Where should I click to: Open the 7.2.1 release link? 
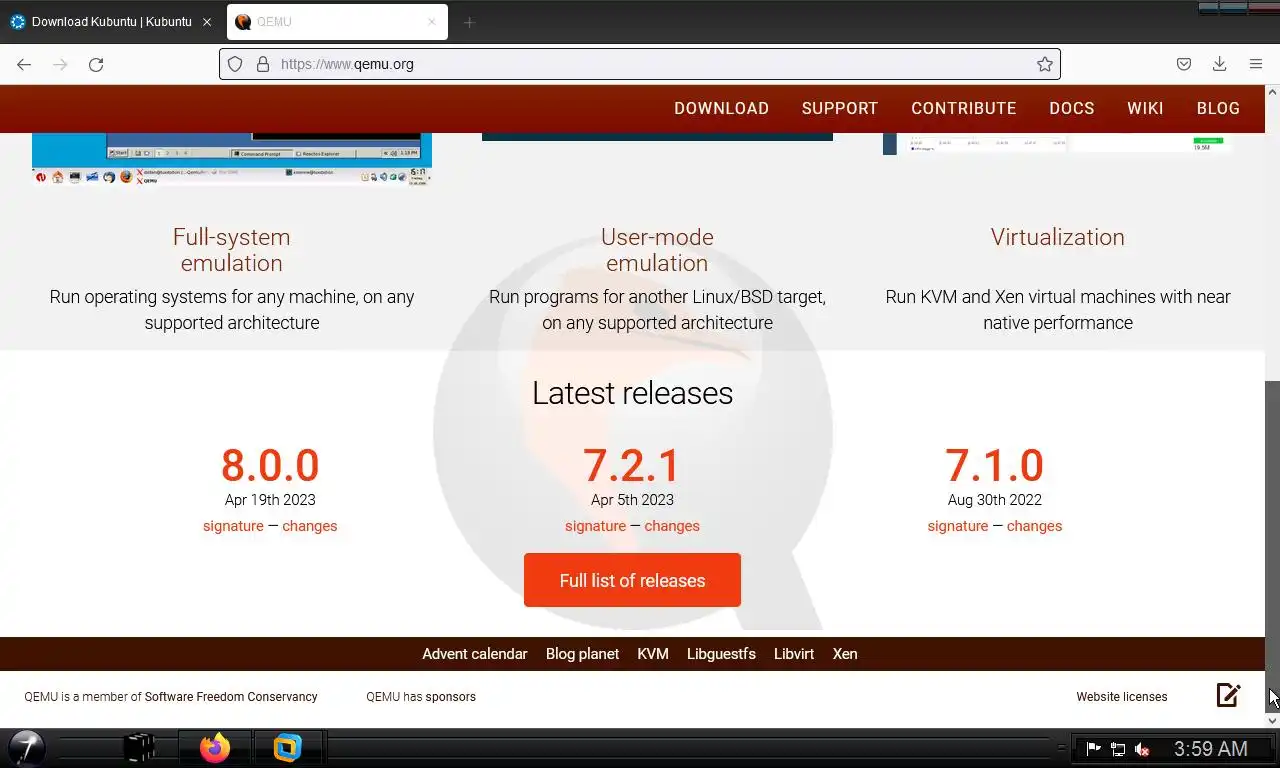tap(632, 465)
